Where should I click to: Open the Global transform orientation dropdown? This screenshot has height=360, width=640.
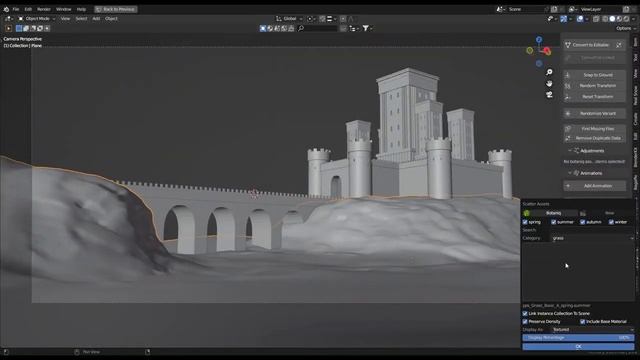point(289,19)
